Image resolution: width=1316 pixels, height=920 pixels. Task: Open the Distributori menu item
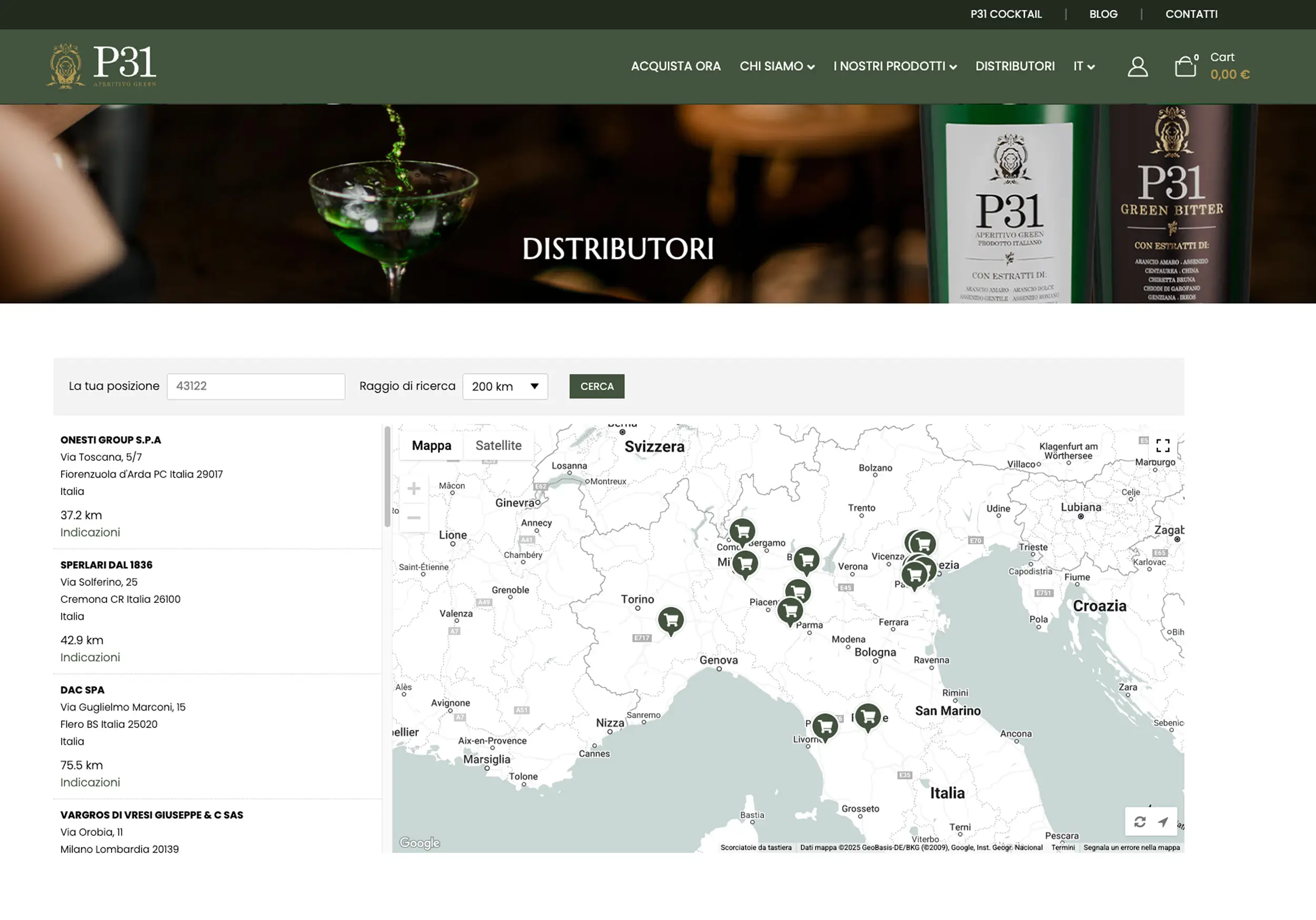coord(1014,66)
